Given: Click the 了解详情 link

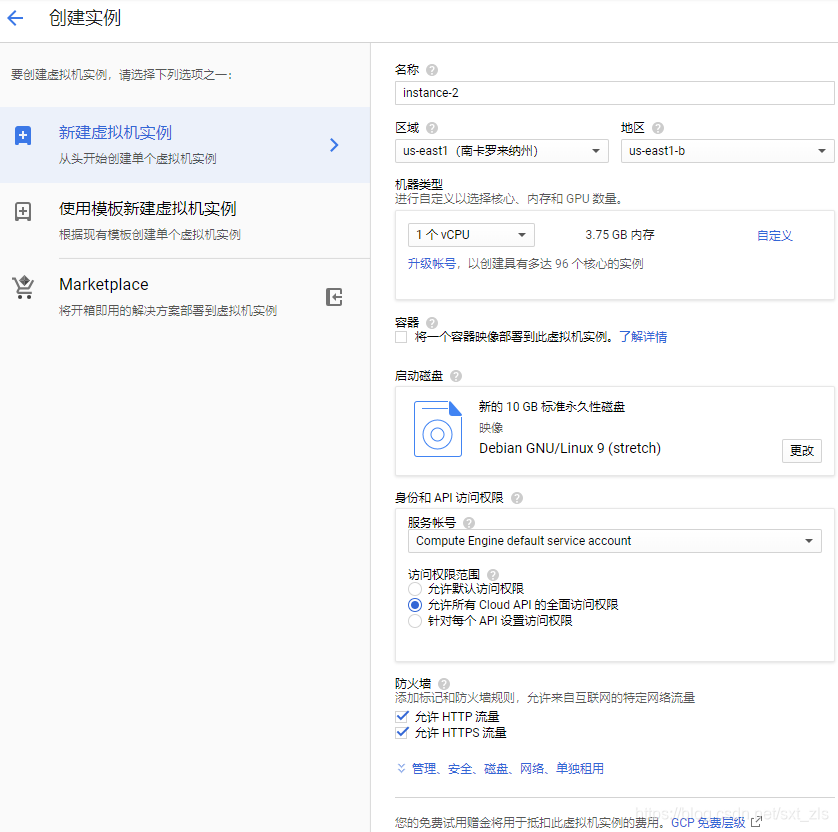Looking at the screenshot, I should coord(643,337).
